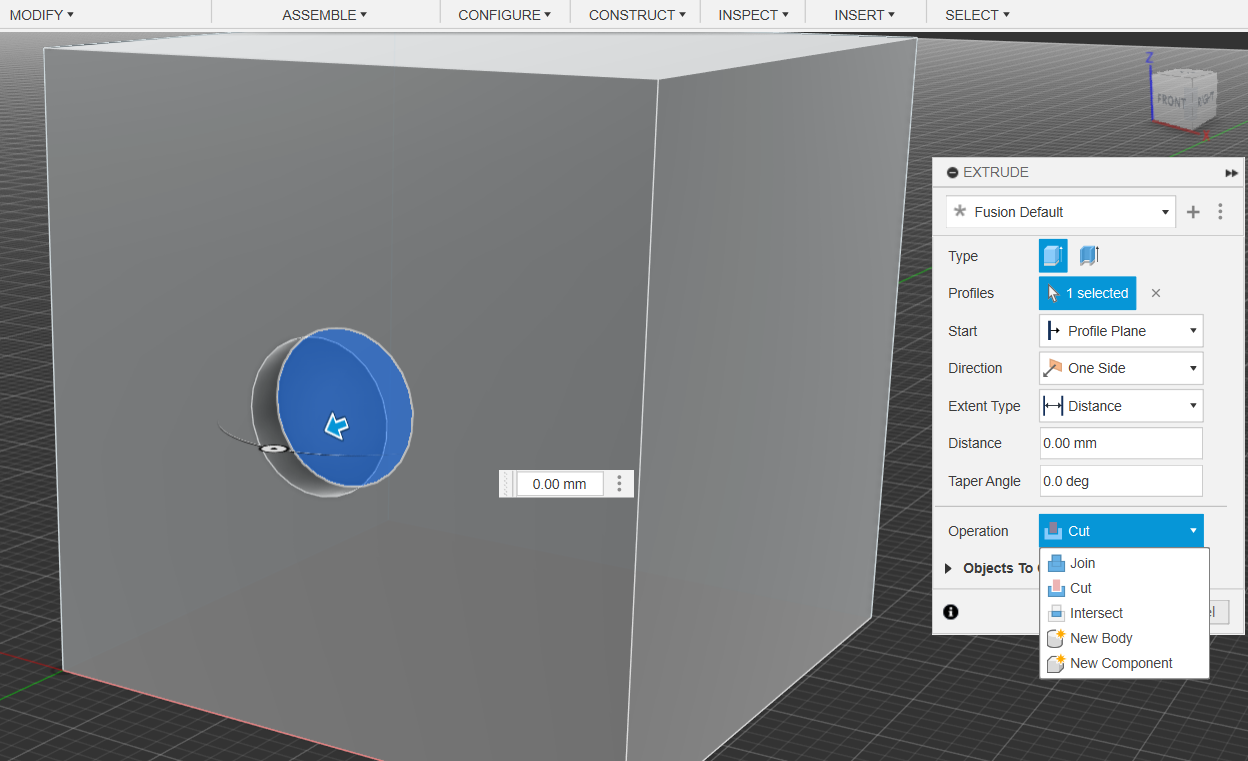Choose 'New Body' from the Operation list
This screenshot has height=761, width=1248.
pos(1100,638)
